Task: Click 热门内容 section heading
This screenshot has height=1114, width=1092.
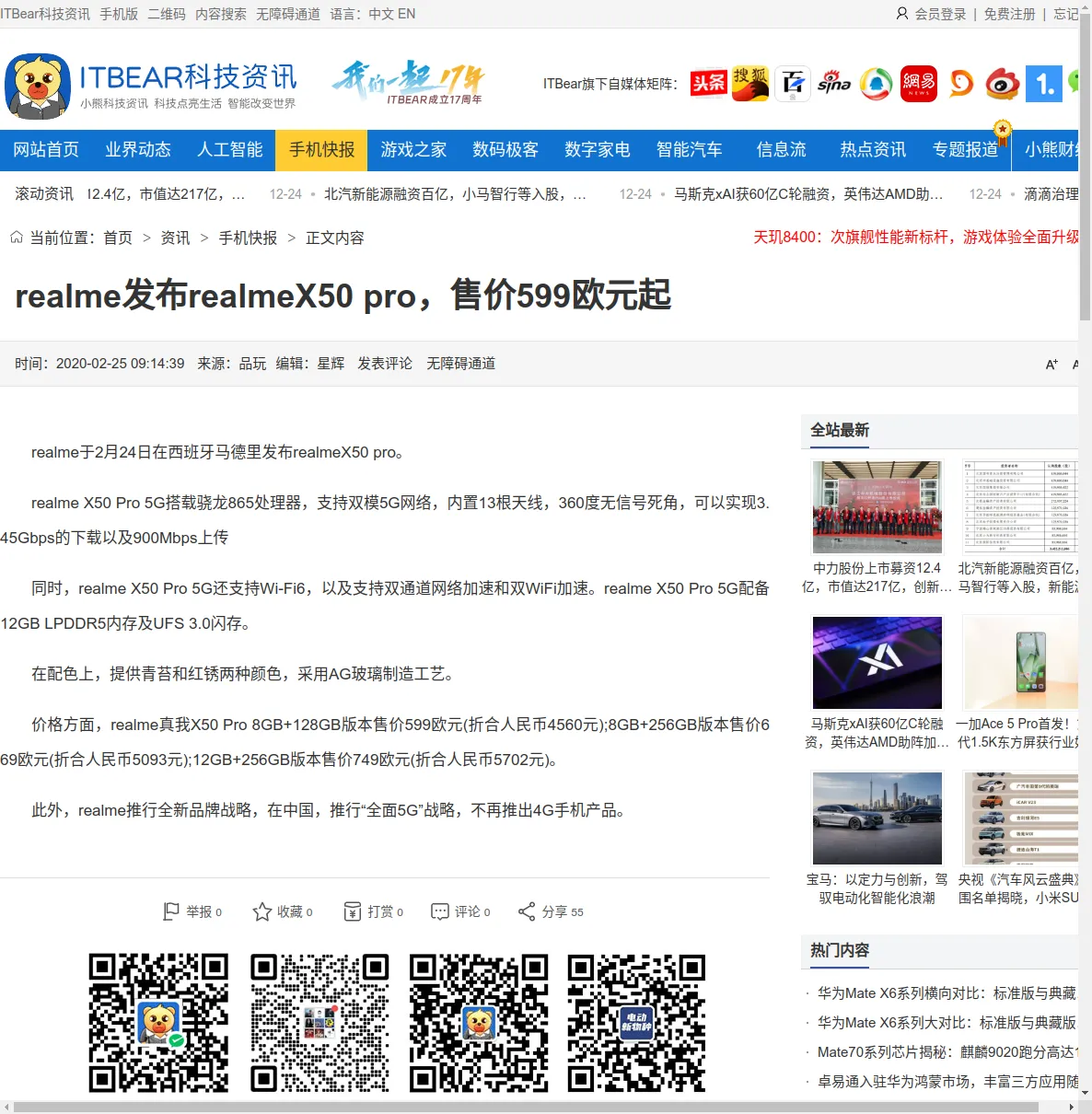Action: point(840,950)
